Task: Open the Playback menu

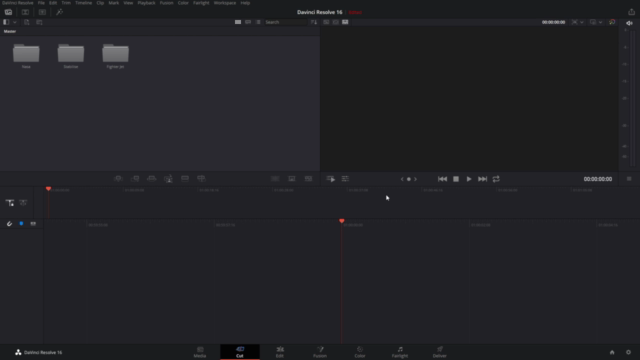Action: (x=146, y=3)
